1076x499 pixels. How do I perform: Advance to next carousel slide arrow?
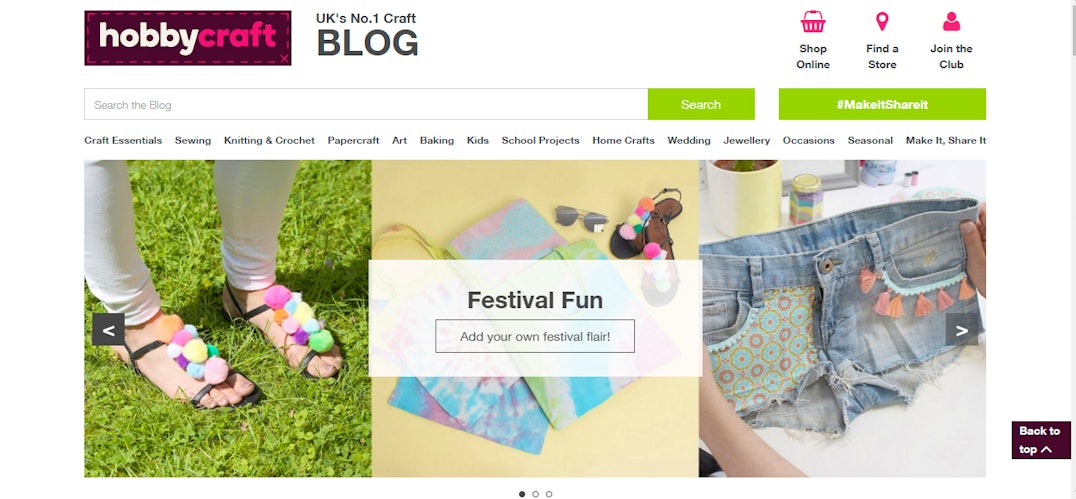pyautogui.click(x=961, y=329)
